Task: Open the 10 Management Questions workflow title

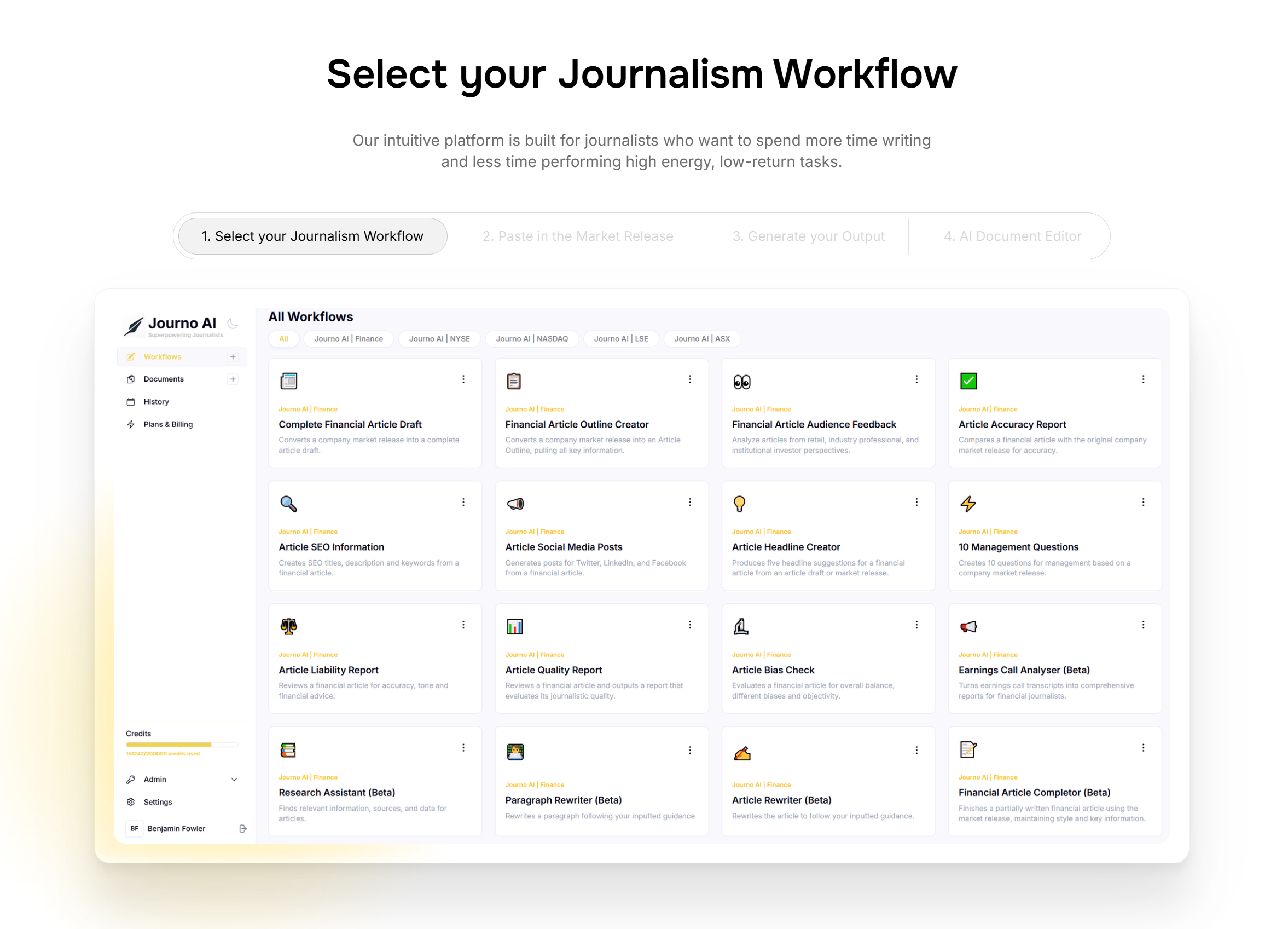Action: (x=1018, y=547)
